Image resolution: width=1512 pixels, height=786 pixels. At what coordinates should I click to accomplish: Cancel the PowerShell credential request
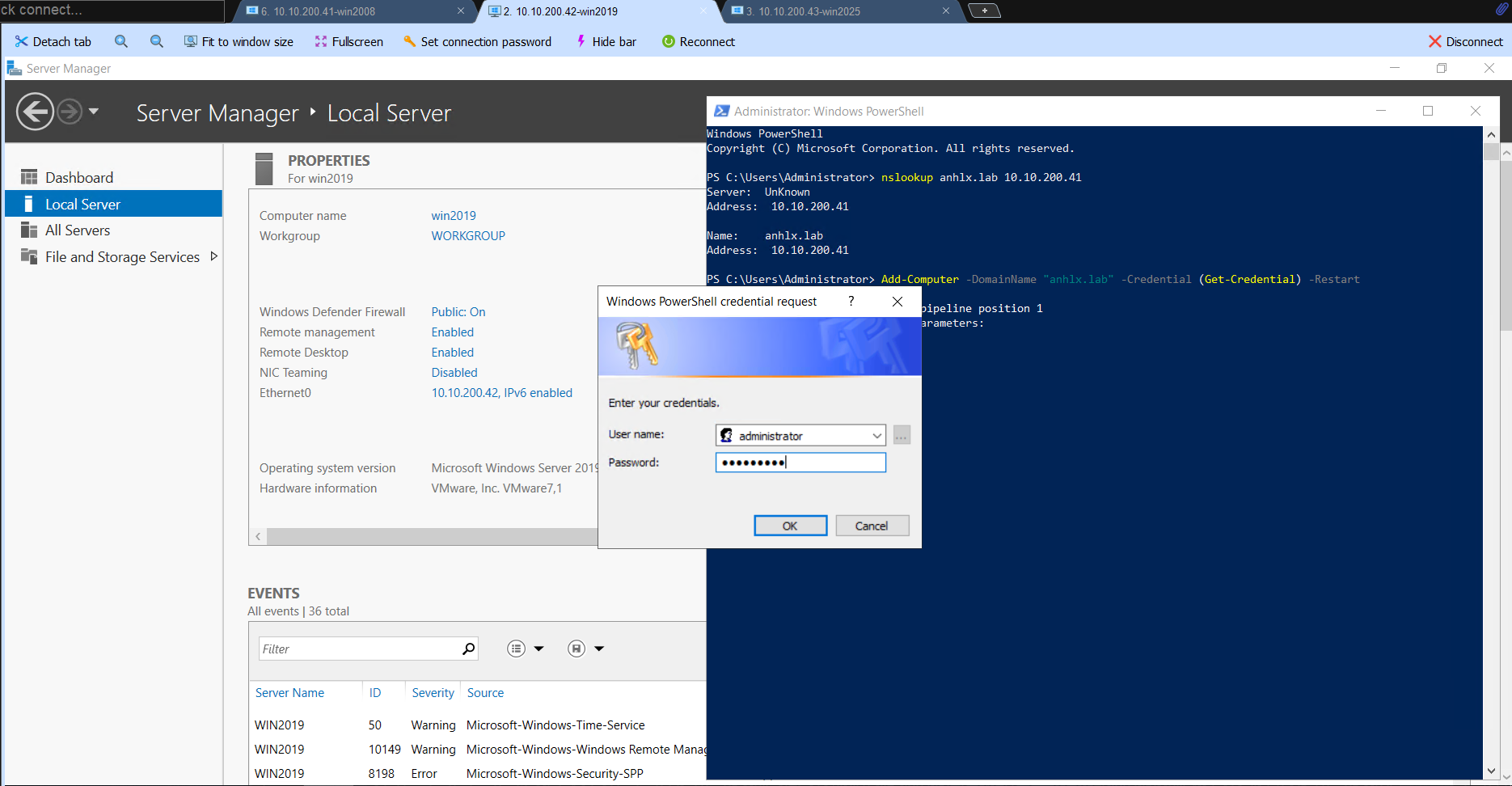[x=872, y=526]
